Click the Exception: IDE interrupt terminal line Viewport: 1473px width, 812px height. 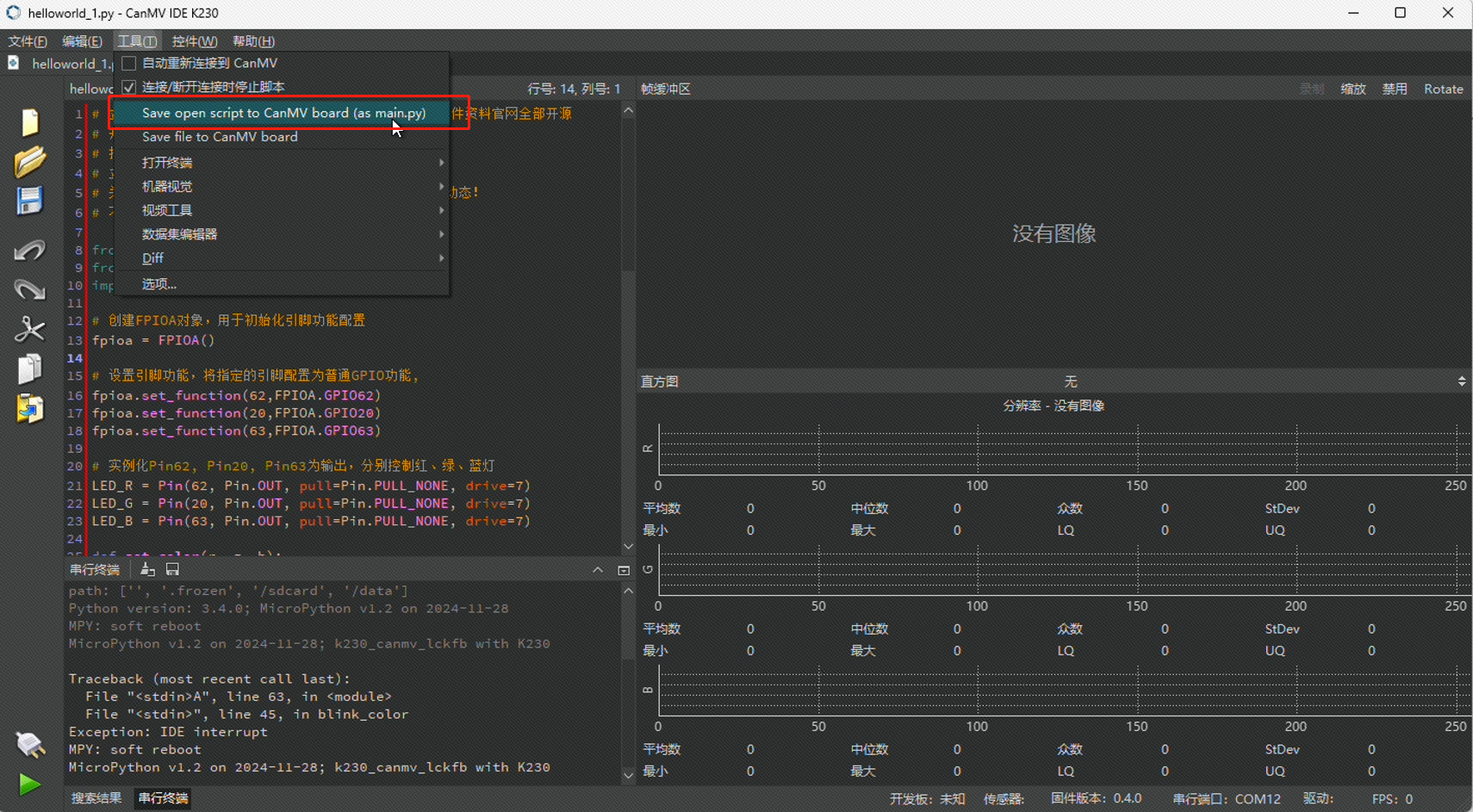tap(168, 732)
